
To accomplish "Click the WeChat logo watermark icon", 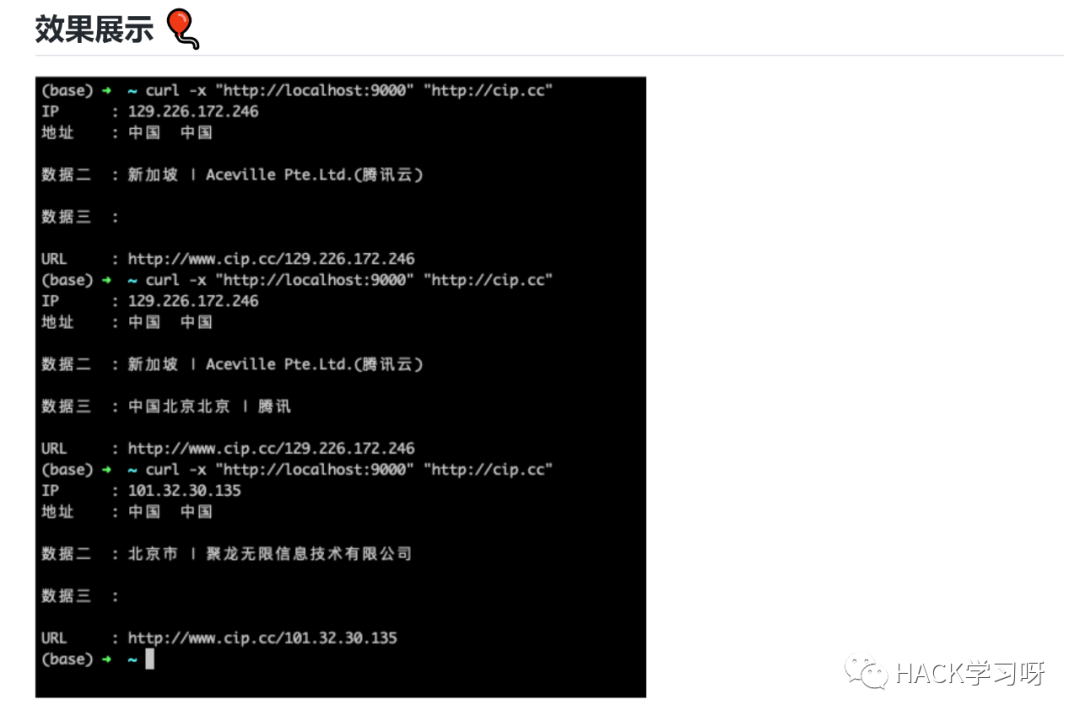I will (x=866, y=671).
